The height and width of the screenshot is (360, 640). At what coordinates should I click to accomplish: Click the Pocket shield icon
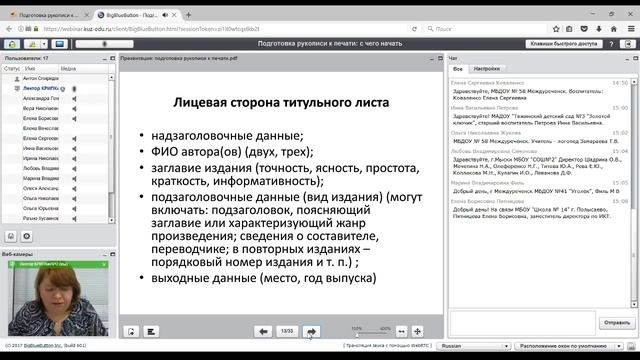click(584, 29)
